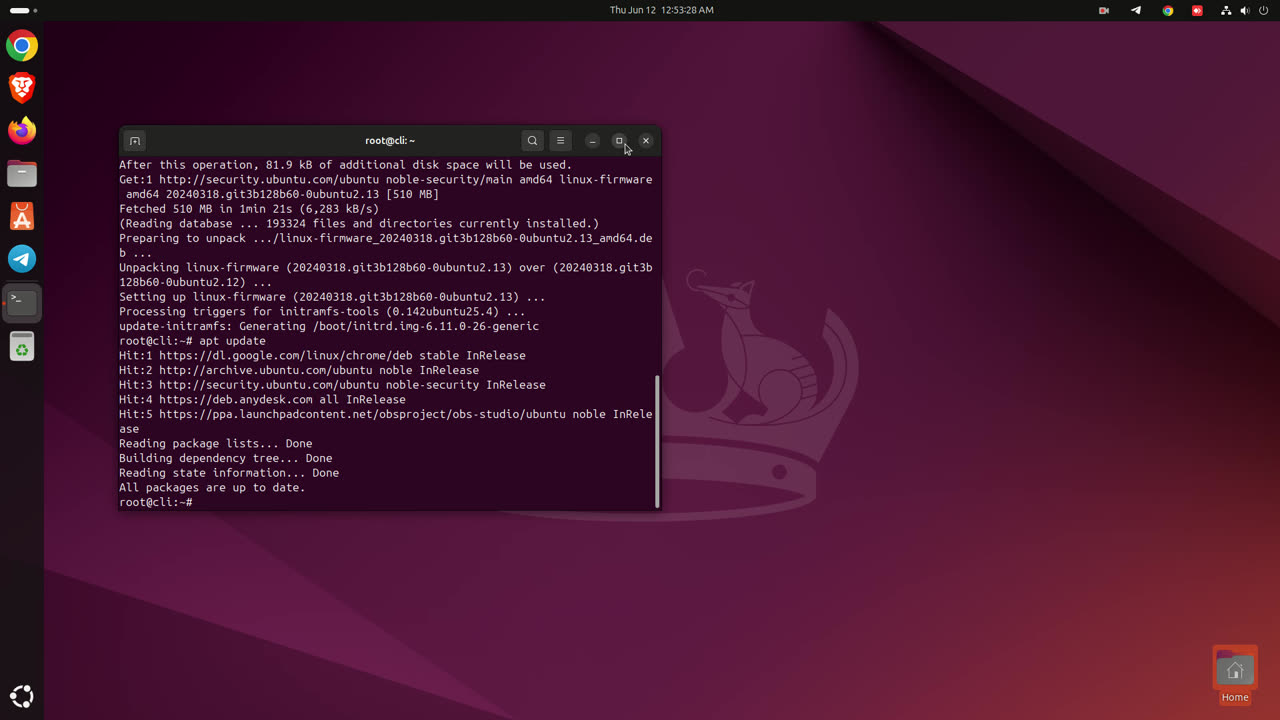Click the security.ubuntu.com noble-security Hit:3 line

coord(332,385)
